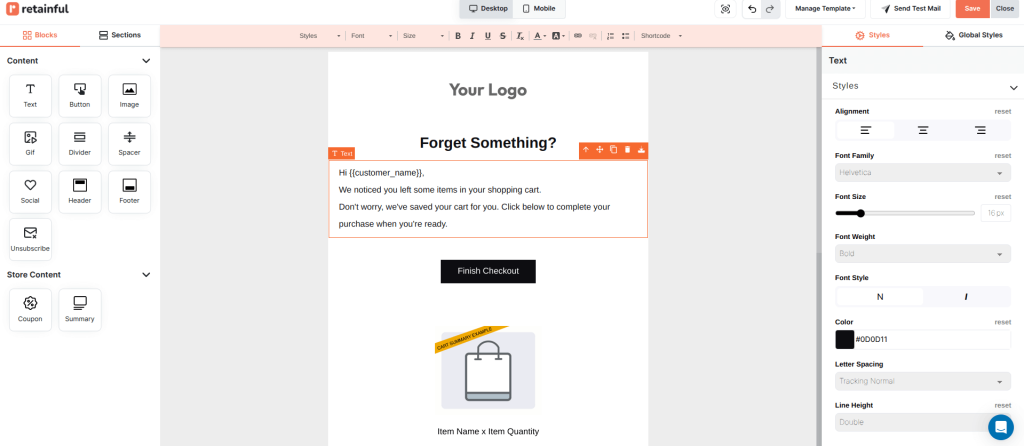The width and height of the screenshot is (1024, 446).
Task: Open the Shortcode dropdown
Action: [x=661, y=36]
